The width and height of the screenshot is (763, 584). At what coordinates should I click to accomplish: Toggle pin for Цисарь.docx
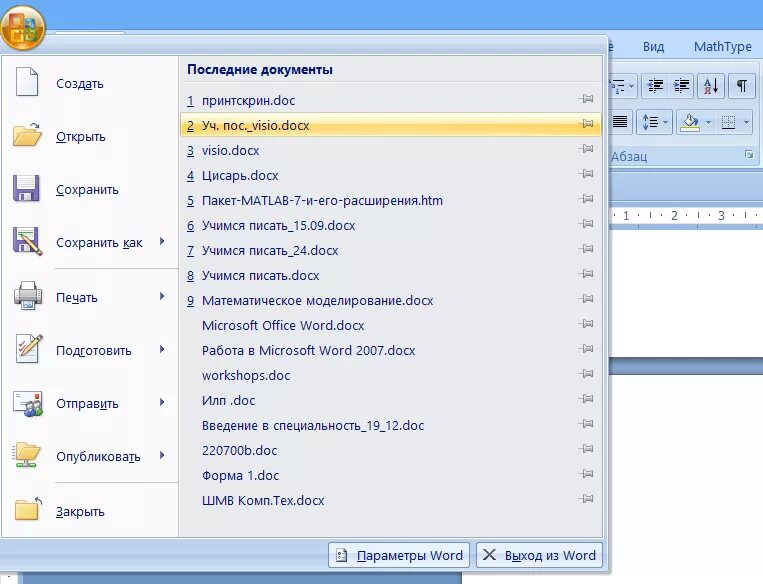tap(587, 173)
